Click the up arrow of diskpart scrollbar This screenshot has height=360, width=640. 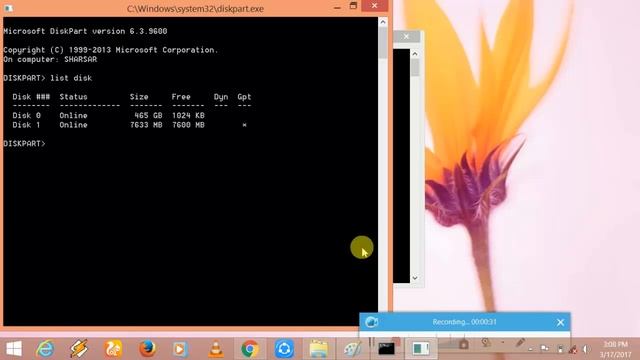point(382,22)
